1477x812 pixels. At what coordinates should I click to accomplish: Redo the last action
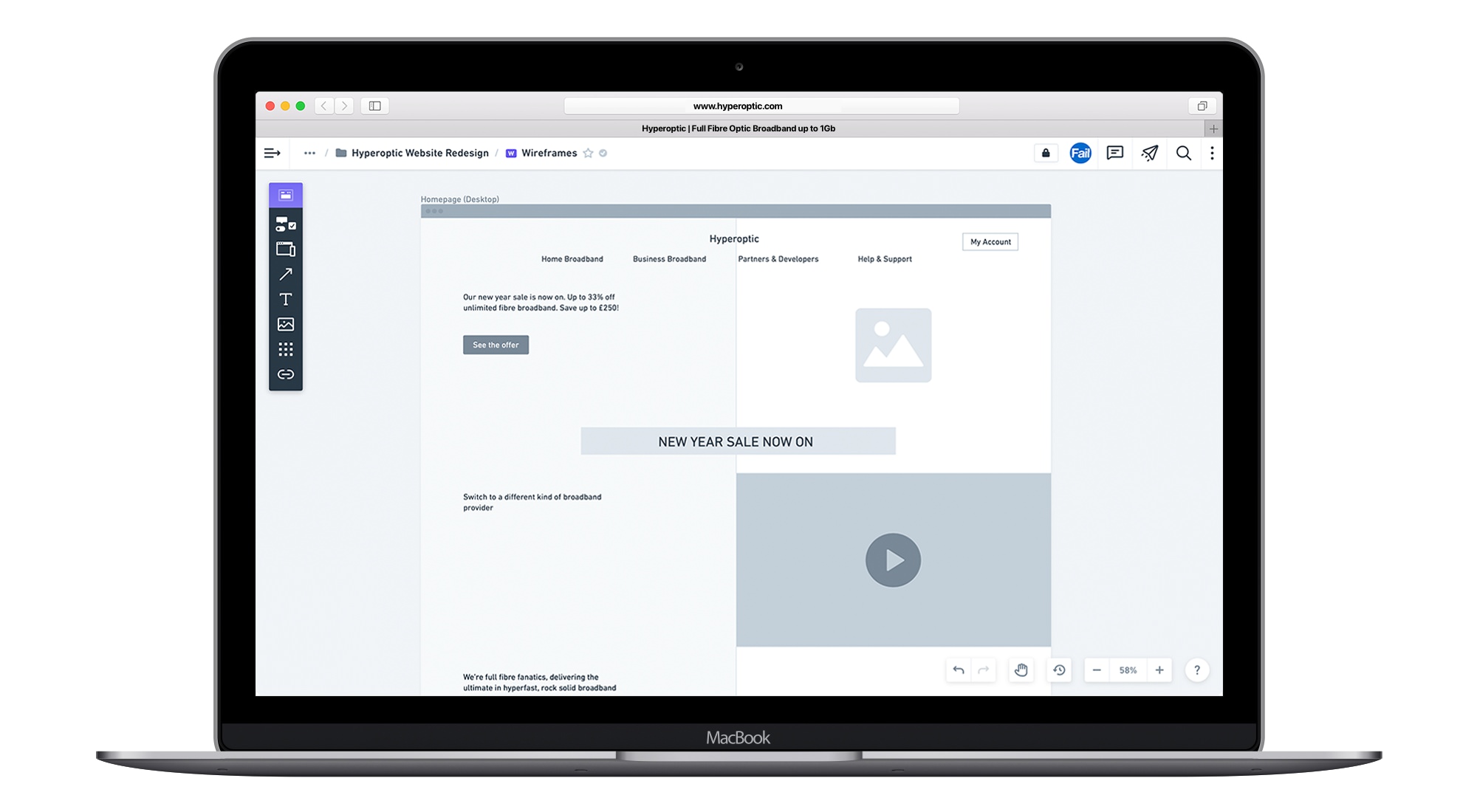click(983, 670)
